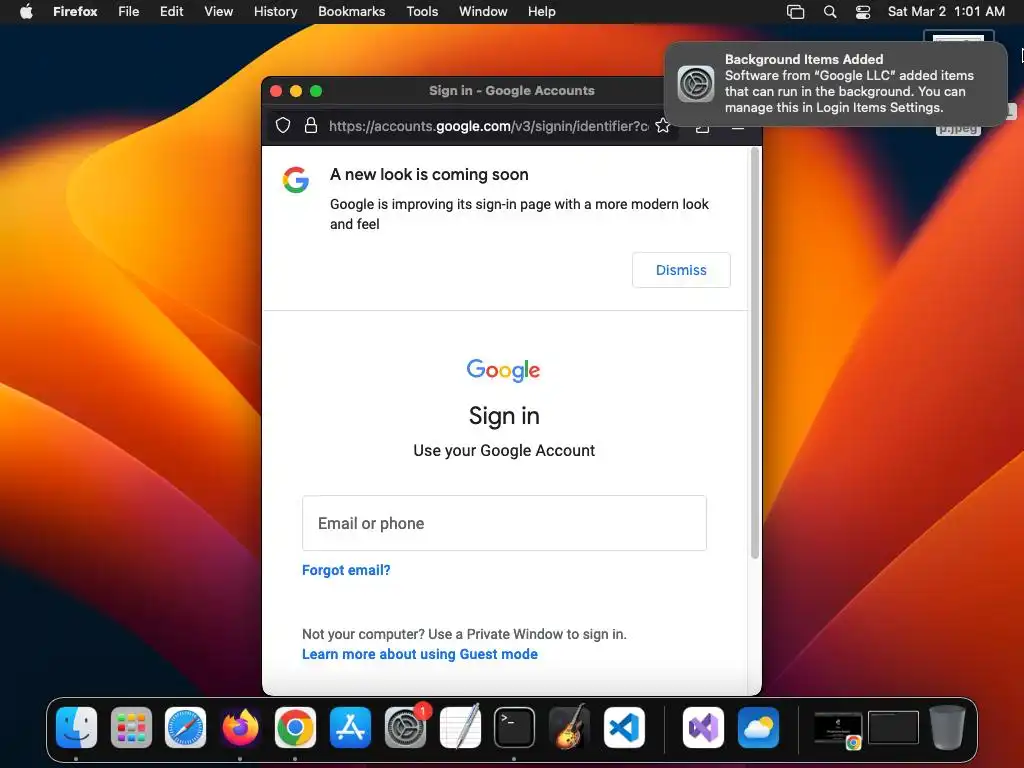Focus the Email or phone field
This screenshot has width=1024, height=768.
[504, 523]
